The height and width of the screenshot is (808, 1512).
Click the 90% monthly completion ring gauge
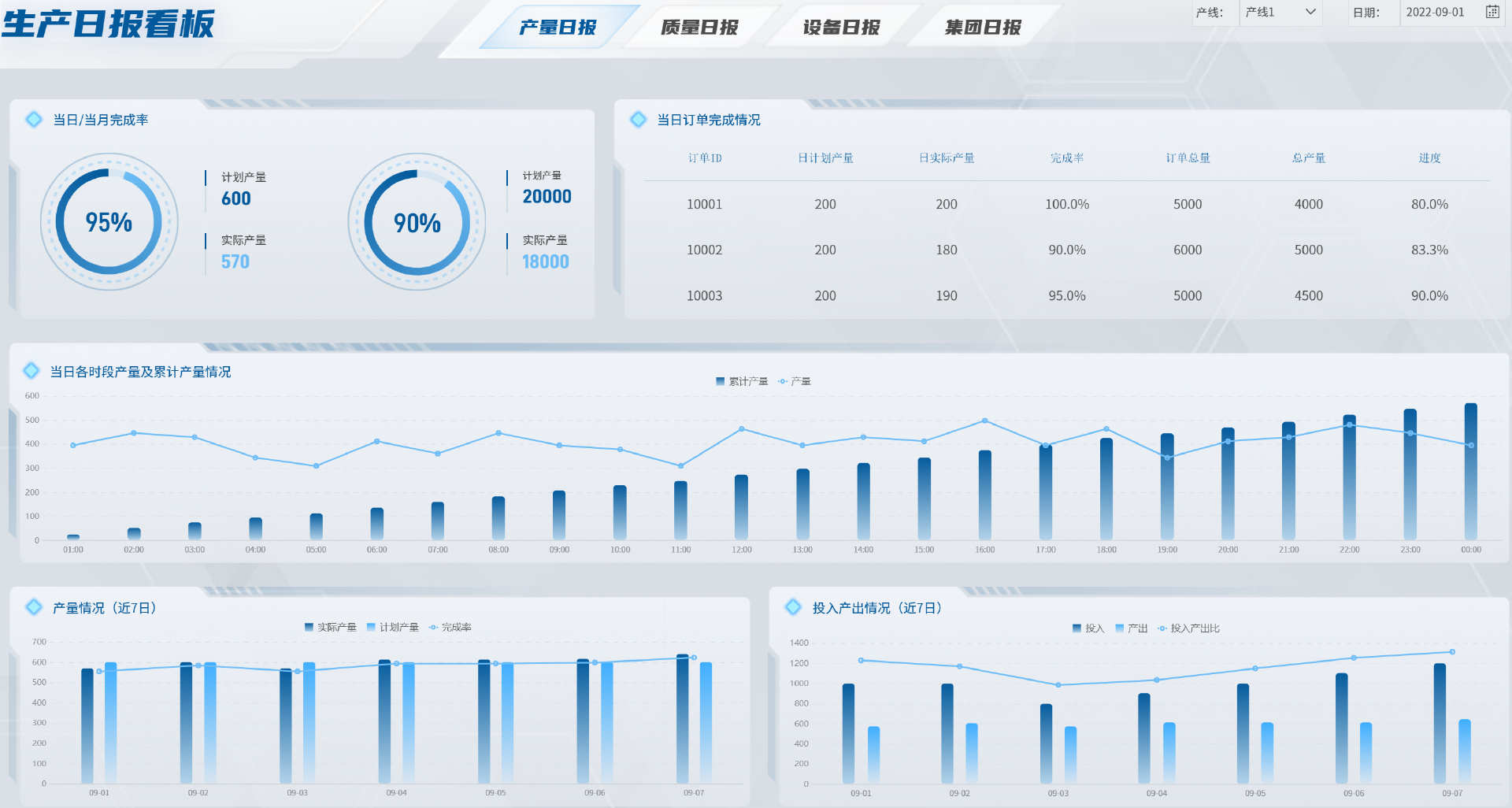pos(417,222)
